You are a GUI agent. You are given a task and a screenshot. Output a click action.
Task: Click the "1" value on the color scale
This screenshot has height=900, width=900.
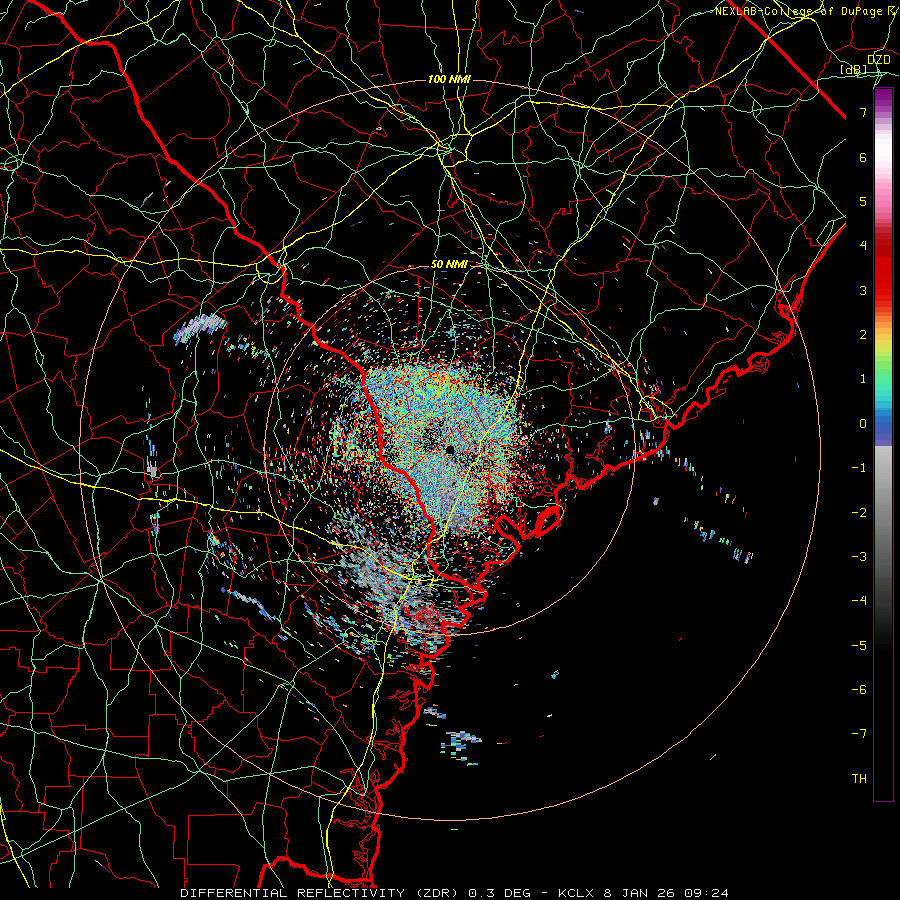(x=863, y=379)
